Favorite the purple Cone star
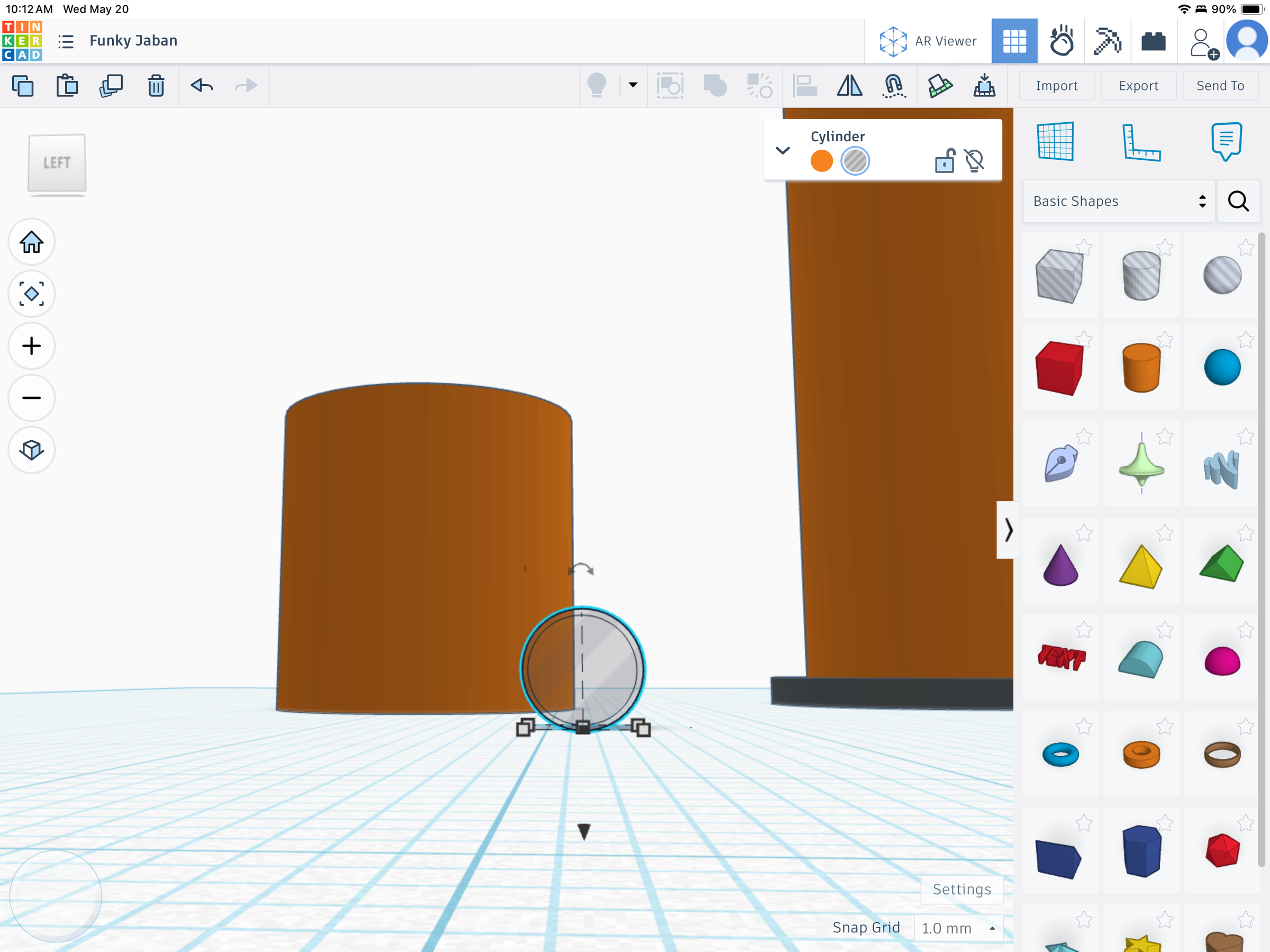This screenshot has width=1270, height=952. [1084, 533]
